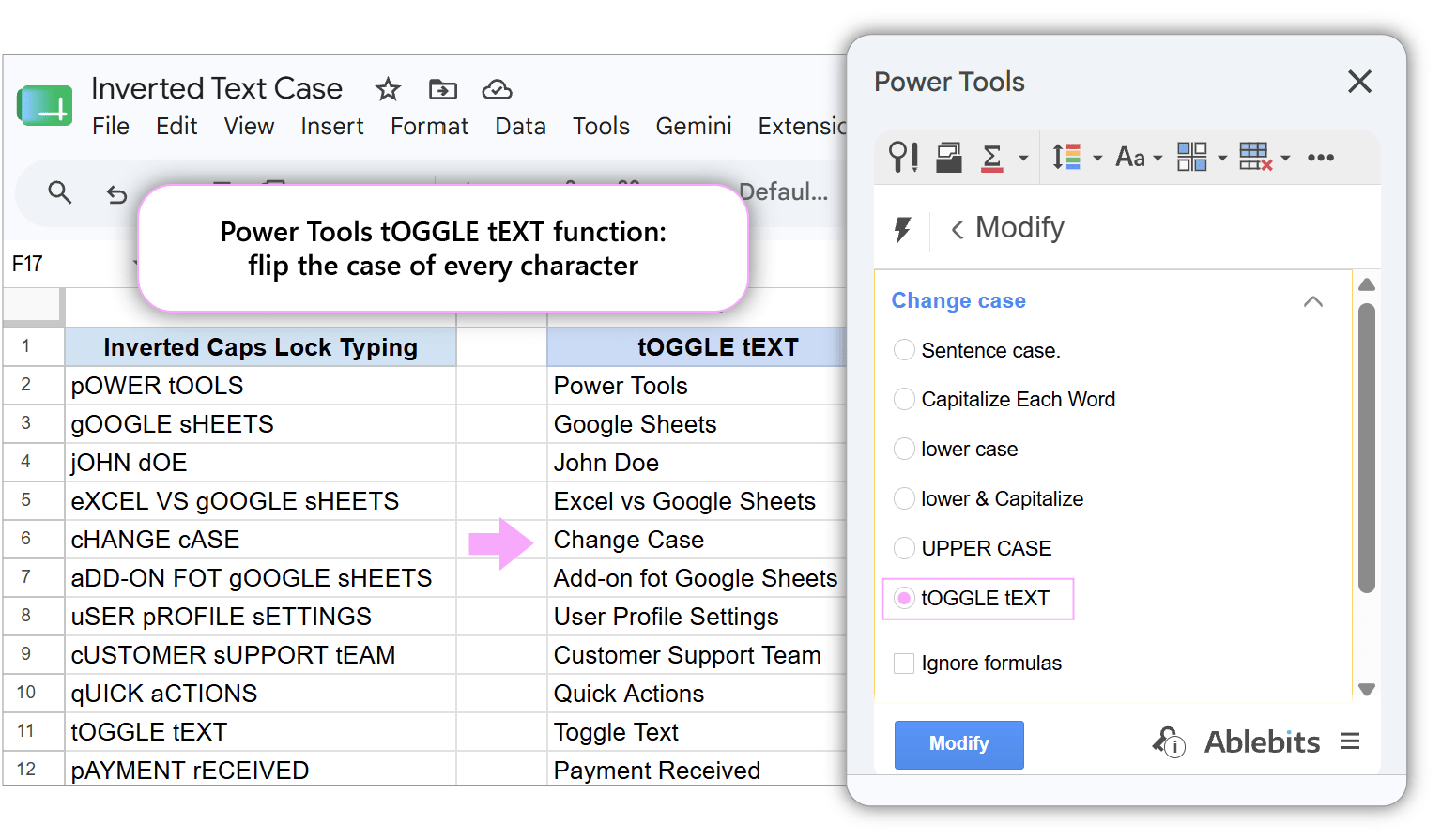Close the Power Tools panel
Image resolution: width=1441 pixels, height=840 pixels.
(x=1360, y=82)
